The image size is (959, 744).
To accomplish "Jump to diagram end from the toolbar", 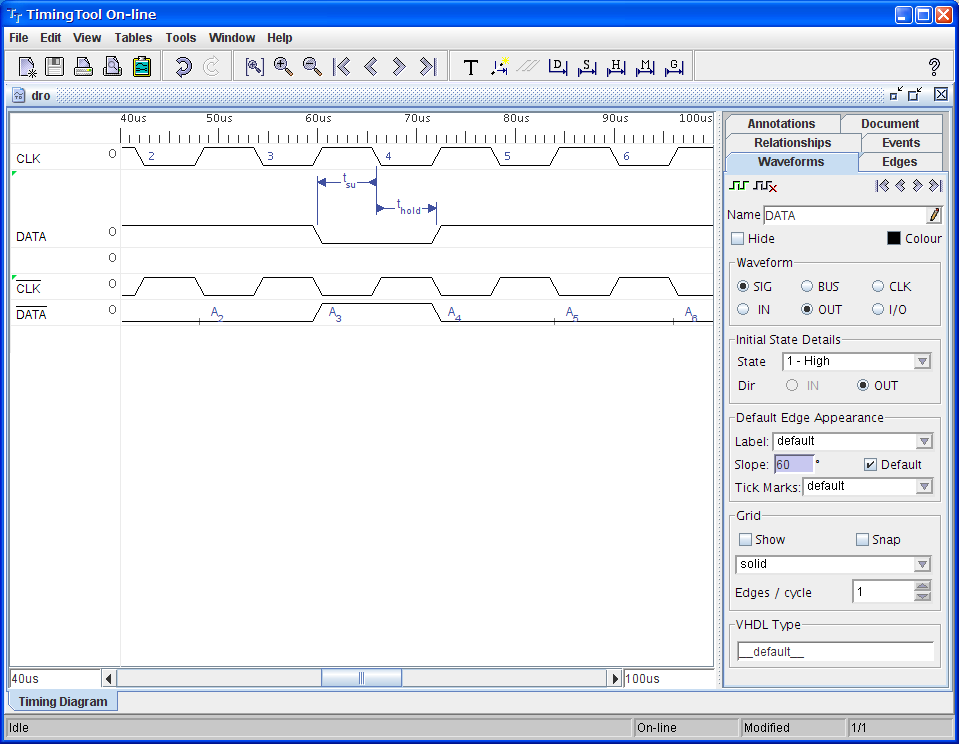I will tap(428, 67).
